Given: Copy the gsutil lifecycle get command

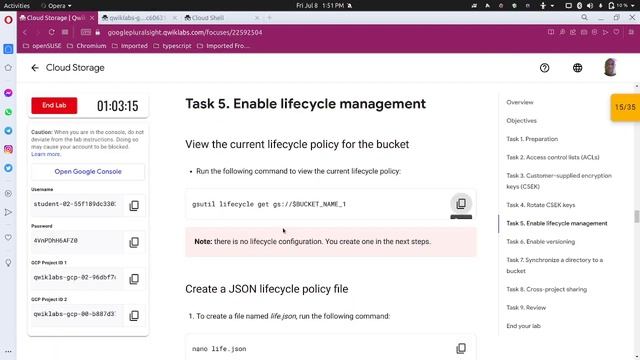Looking at the screenshot, I should pos(461,203).
